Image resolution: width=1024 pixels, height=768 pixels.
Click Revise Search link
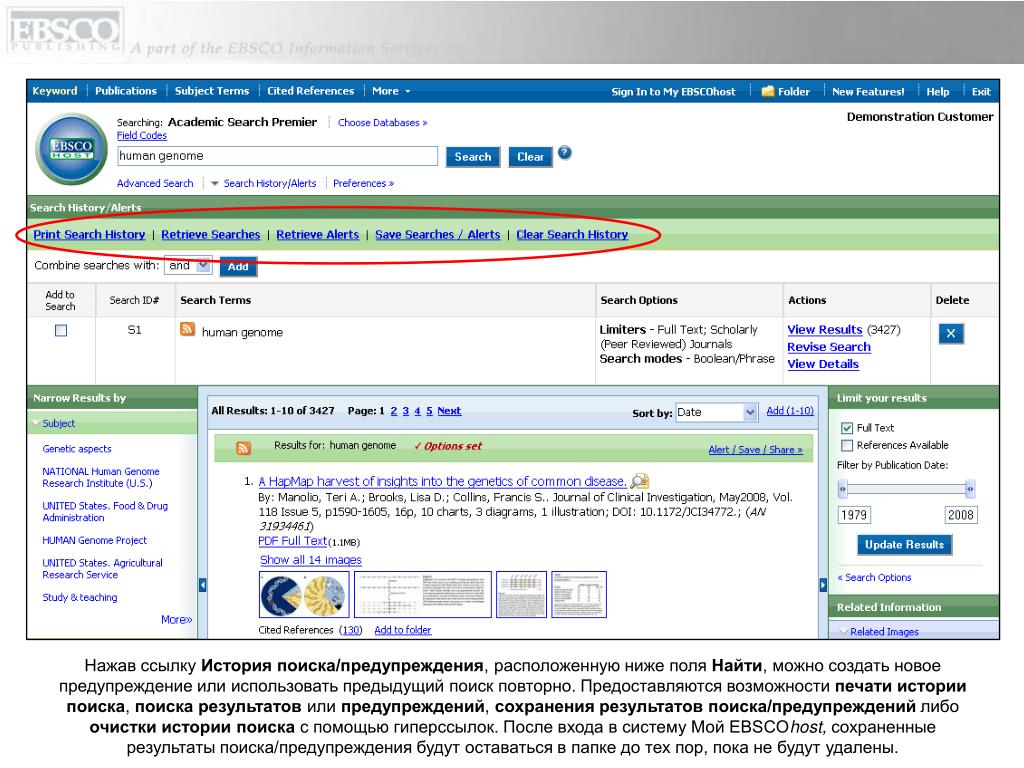(829, 347)
